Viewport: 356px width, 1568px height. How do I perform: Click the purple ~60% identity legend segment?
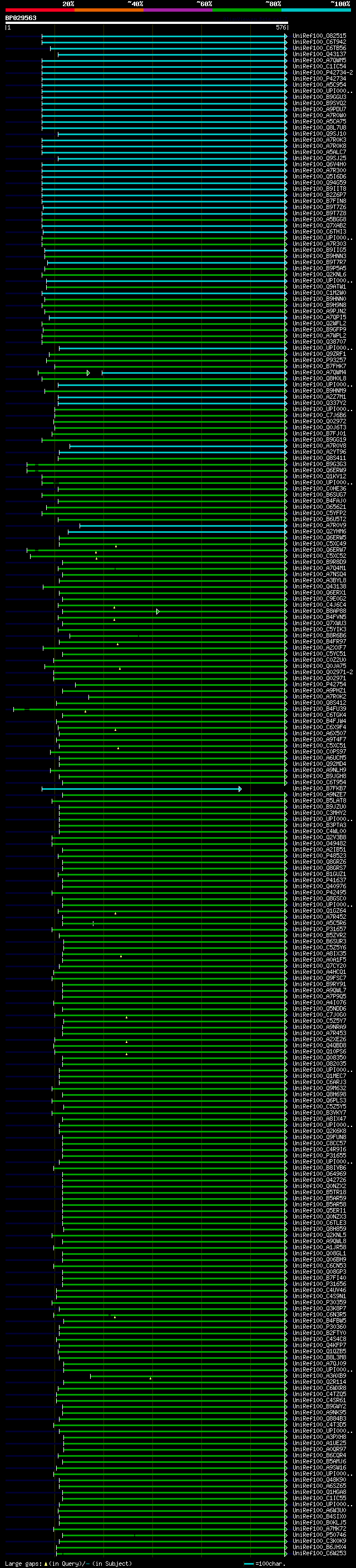[177, 10]
